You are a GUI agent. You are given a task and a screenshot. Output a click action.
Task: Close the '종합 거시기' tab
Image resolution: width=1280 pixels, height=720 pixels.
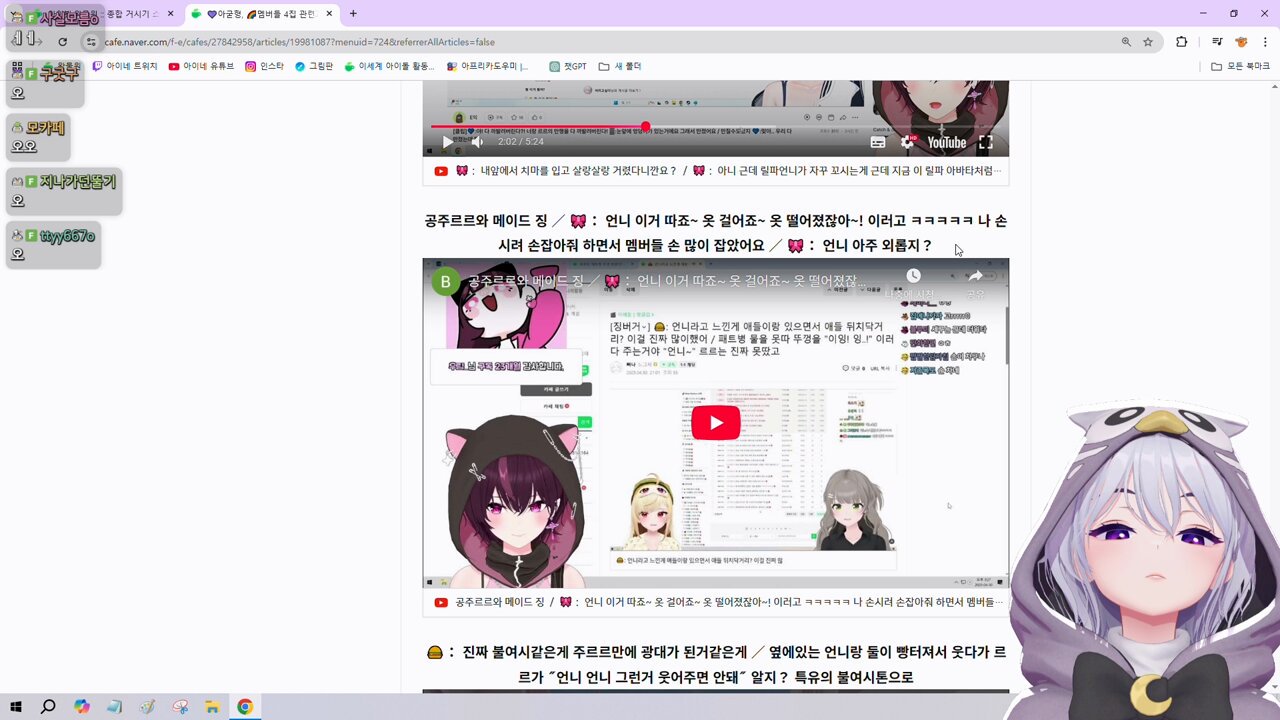(x=171, y=14)
